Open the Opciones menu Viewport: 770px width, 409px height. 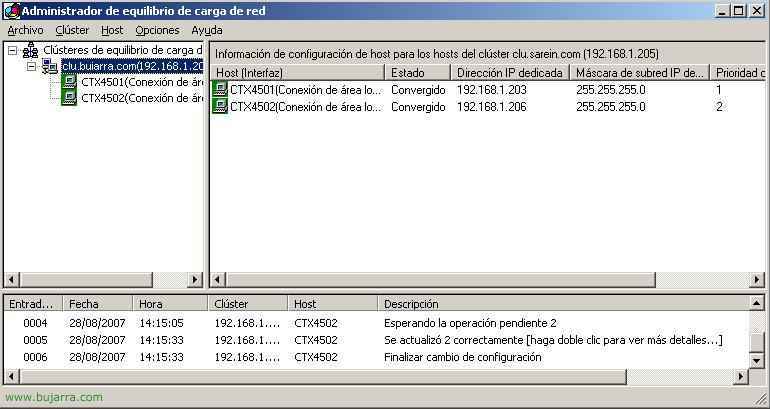coord(157,30)
